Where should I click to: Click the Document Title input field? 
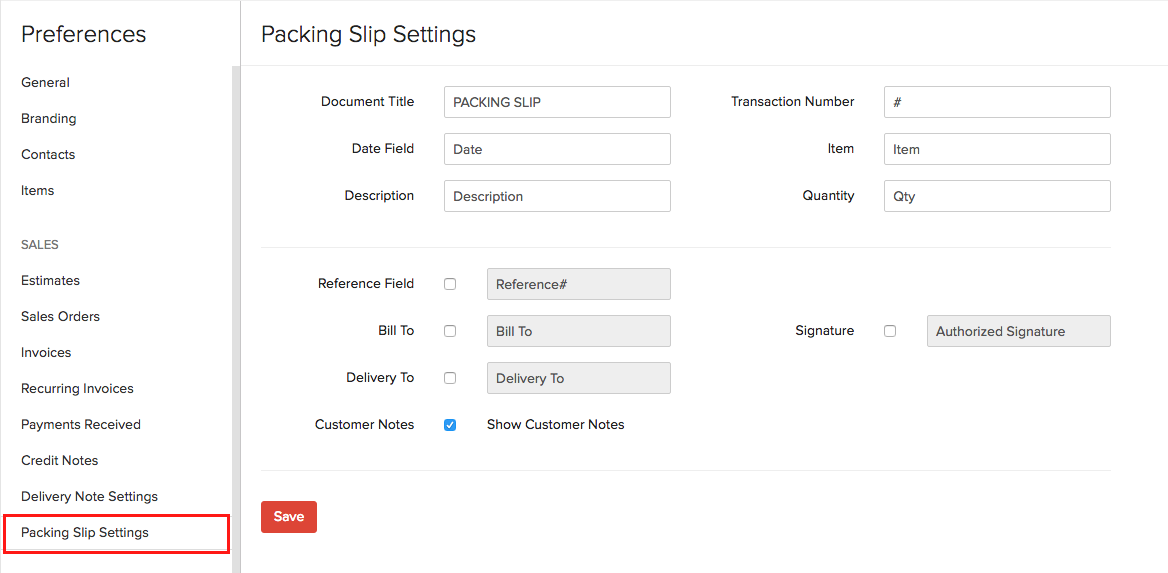coord(557,102)
